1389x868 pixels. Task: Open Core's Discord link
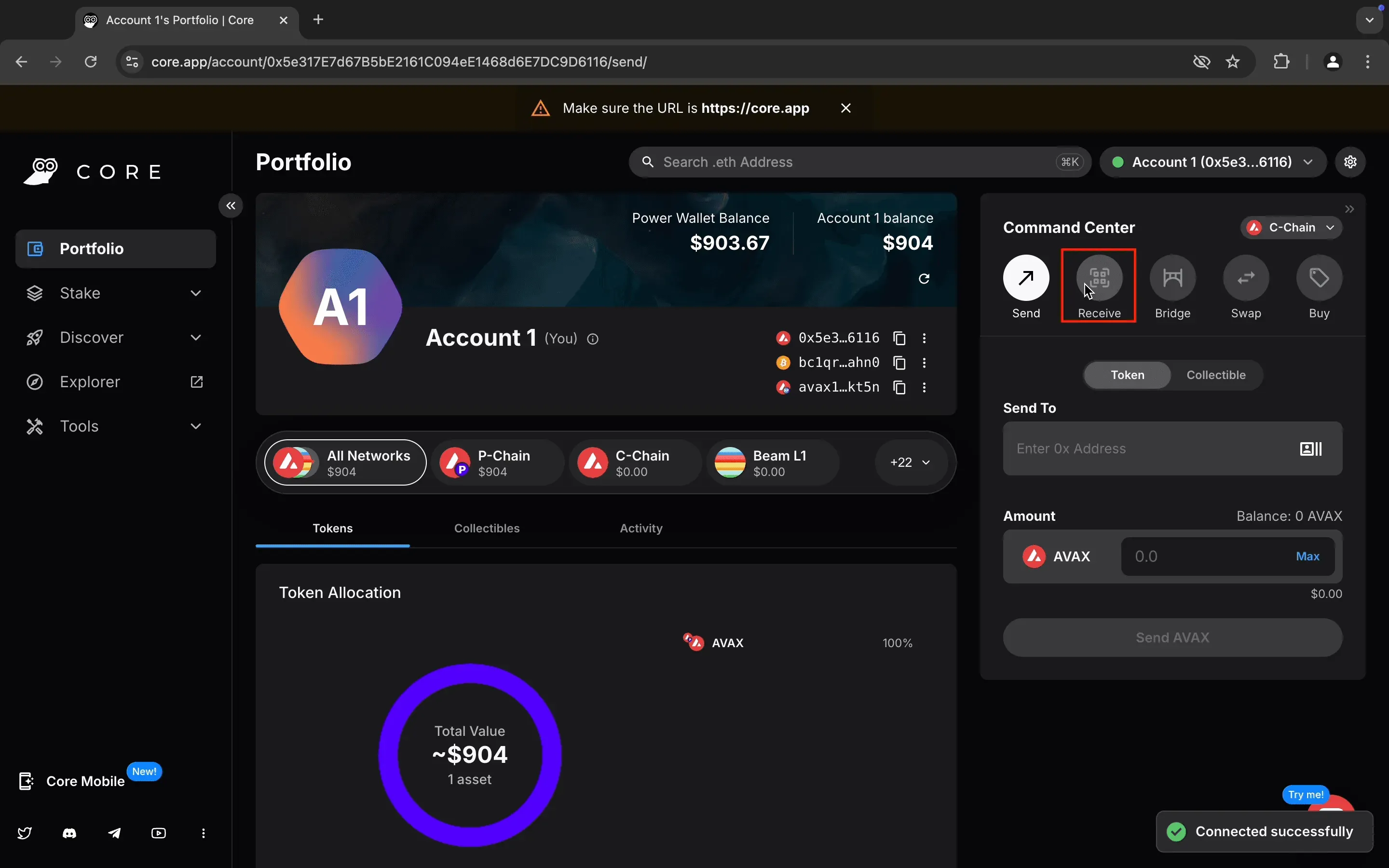point(69,833)
